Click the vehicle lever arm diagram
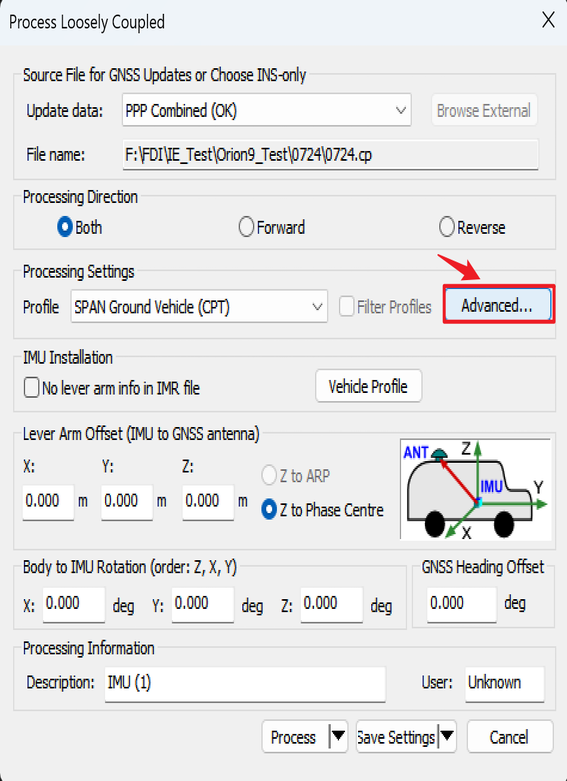Viewport: 567px width, 781px height. pyautogui.click(x=475, y=489)
